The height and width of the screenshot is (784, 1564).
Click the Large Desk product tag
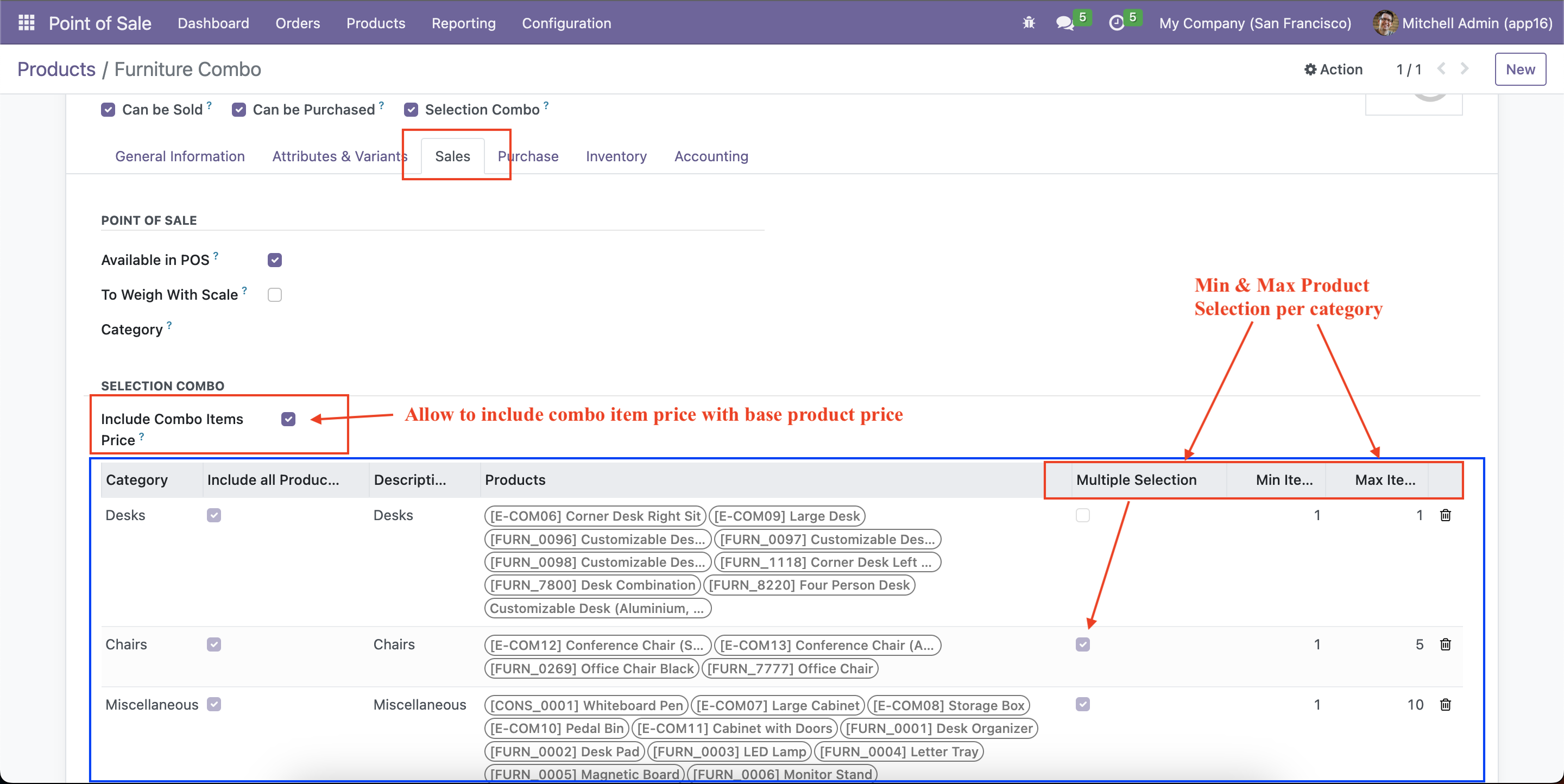pyautogui.click(x=786, y=516)
